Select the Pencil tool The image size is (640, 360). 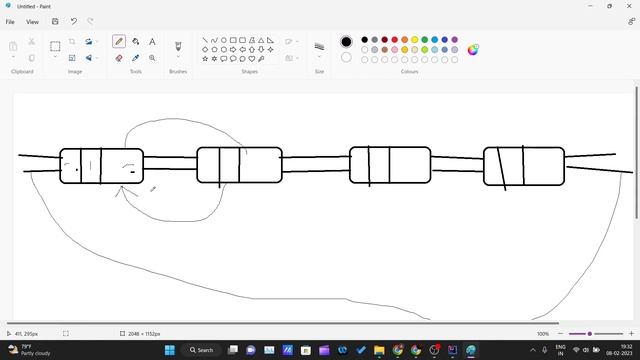(x=119, y=41)
